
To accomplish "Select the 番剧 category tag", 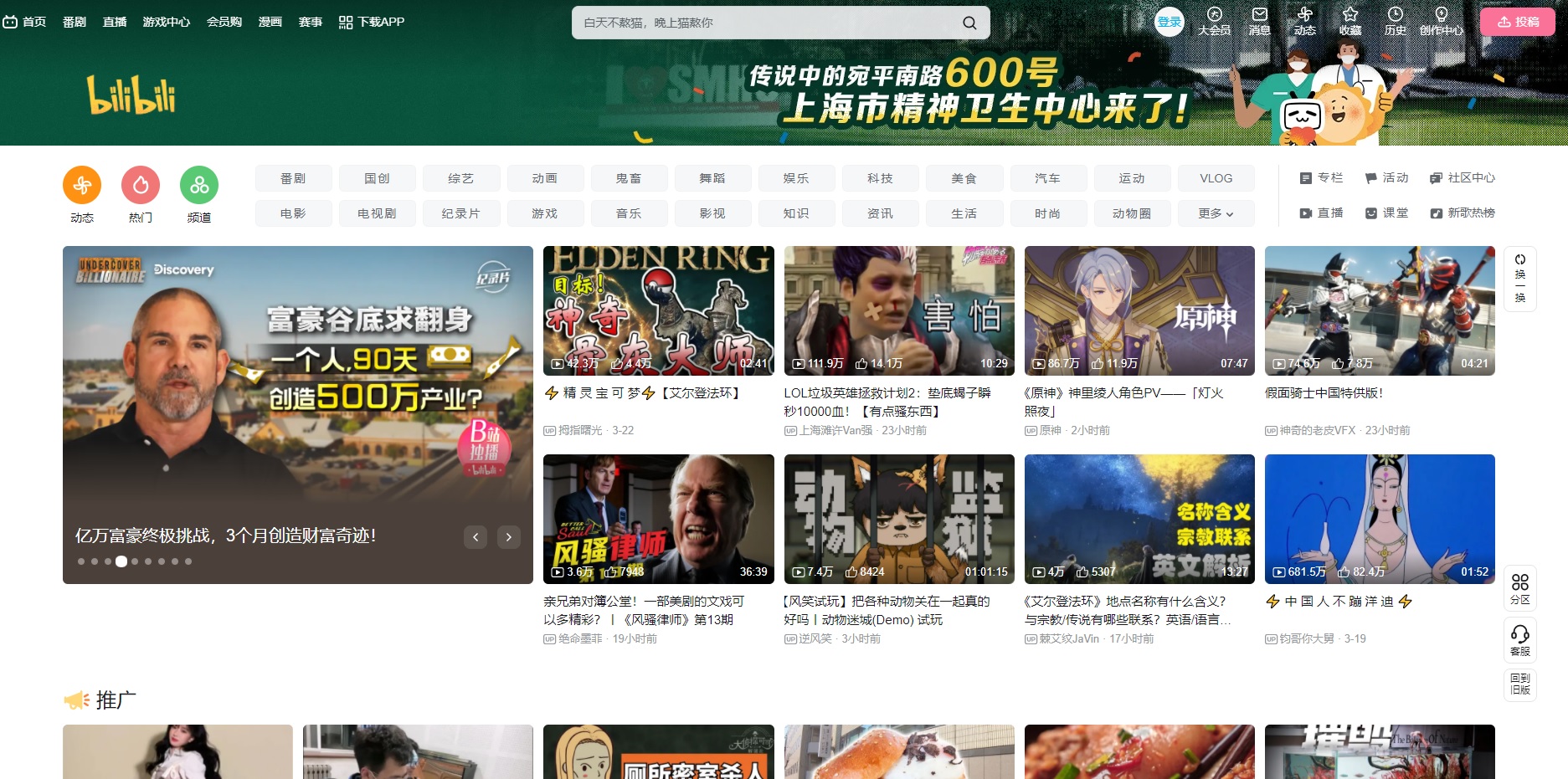I will click(293, 178).
